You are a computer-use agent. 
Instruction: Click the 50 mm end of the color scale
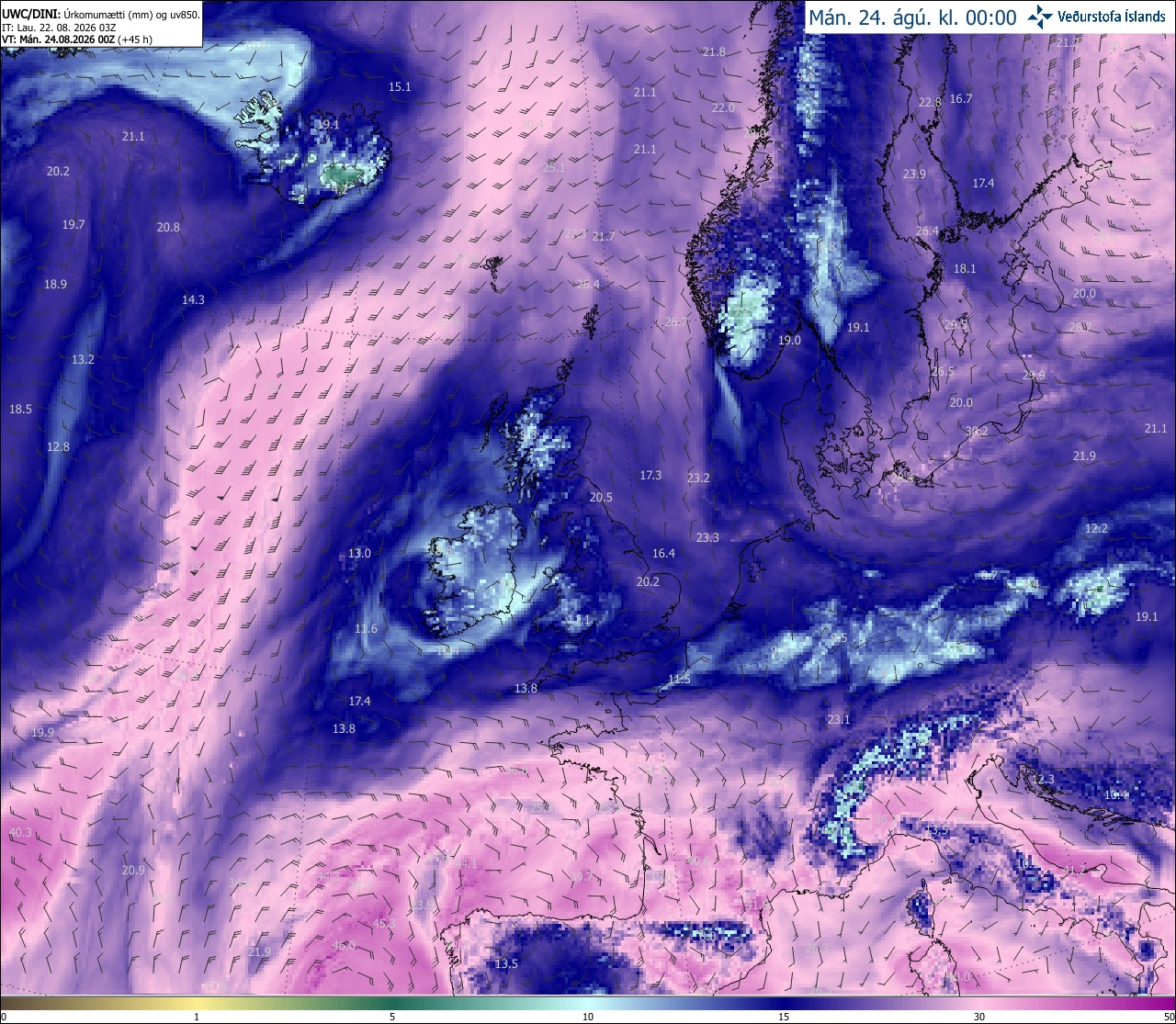tap(1169, 1017)
